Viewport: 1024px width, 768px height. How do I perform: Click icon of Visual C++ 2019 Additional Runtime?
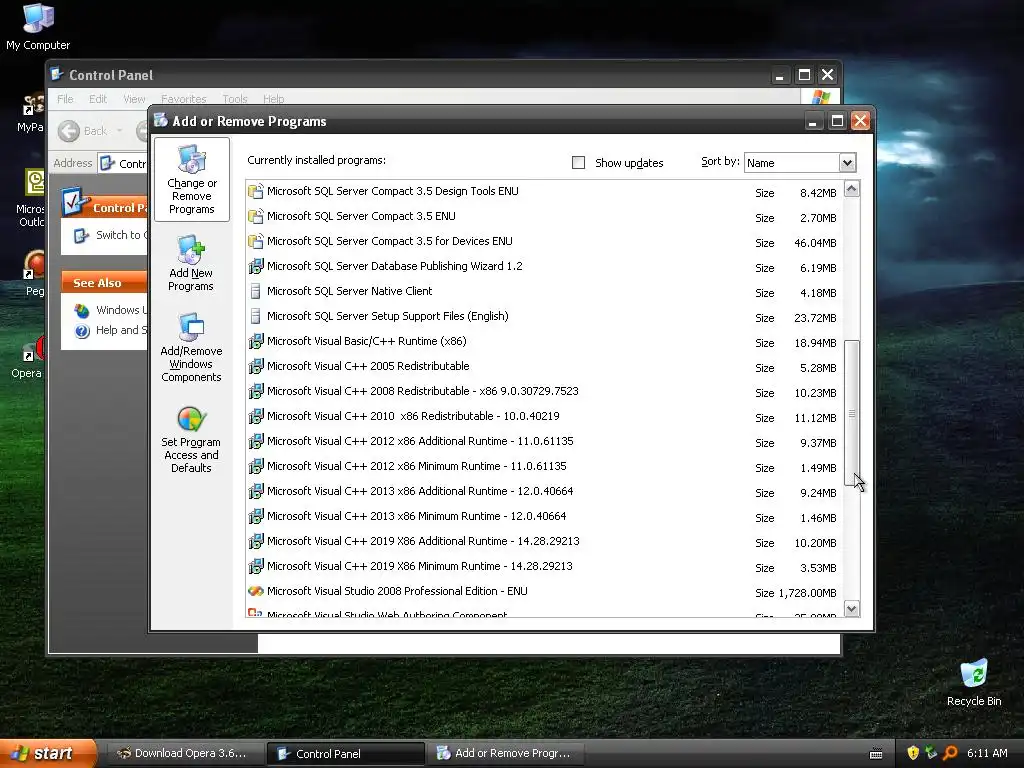pos(256,541)
